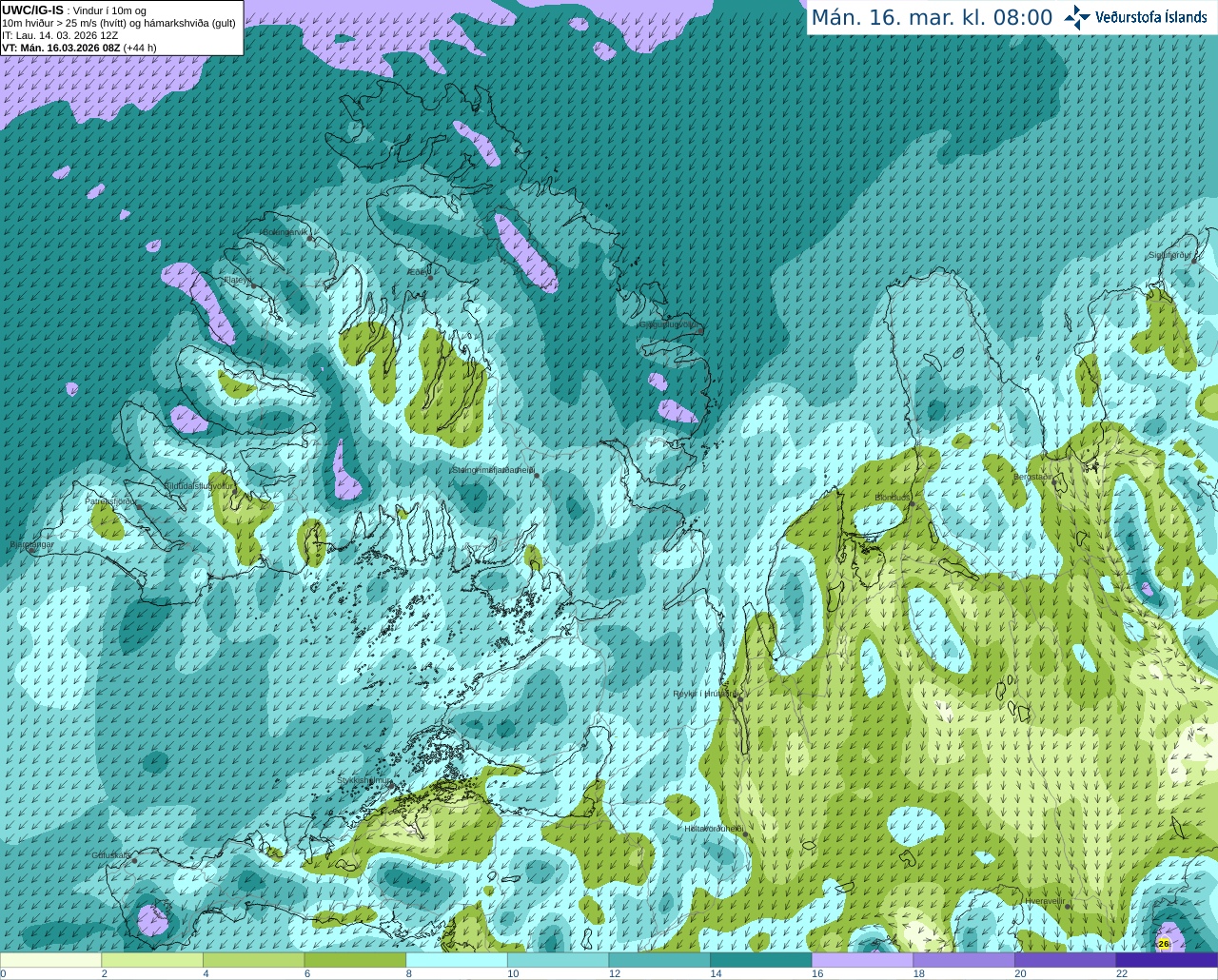Click the 6–8 m/s olive green legend swatch
This screenshot has width=1218, height=980.
pos(355,960)
